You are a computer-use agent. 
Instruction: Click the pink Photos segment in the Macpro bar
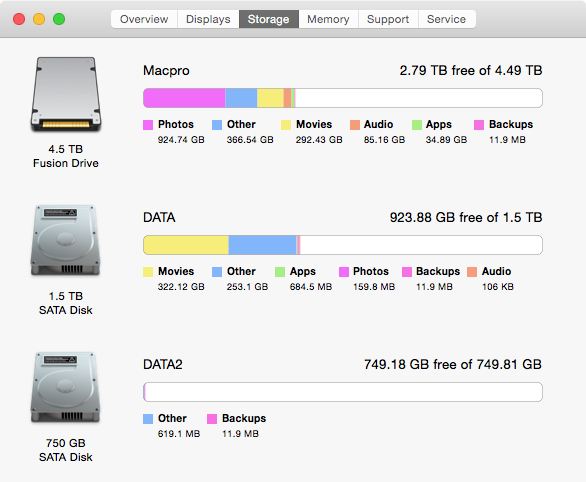pos(185,98)
